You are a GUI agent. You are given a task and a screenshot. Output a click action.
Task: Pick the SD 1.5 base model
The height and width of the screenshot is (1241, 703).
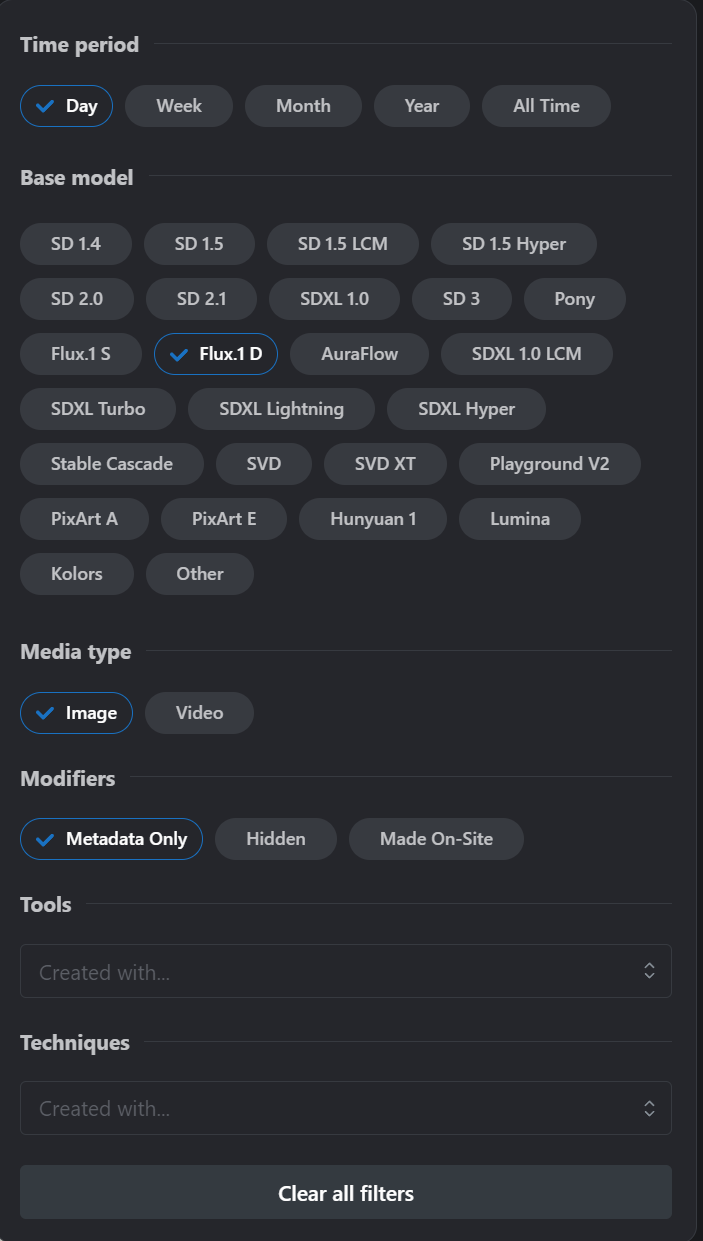[199, 244]
